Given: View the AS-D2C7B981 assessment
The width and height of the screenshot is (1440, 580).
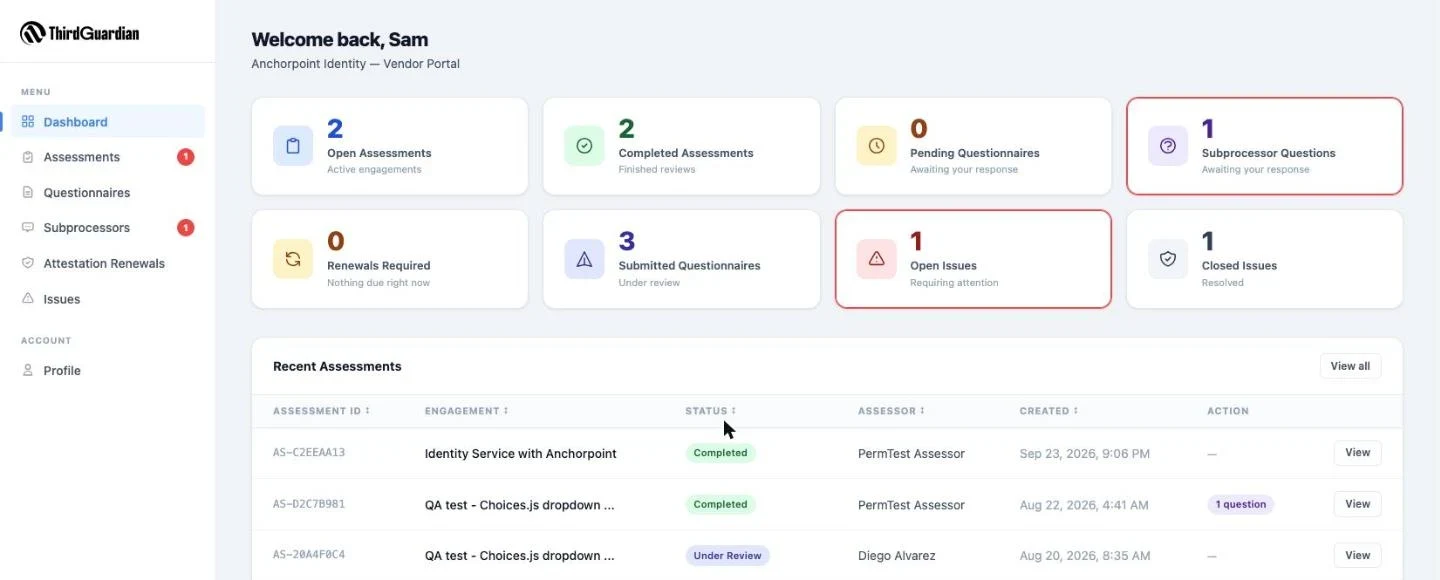Looking at the screenshot, I should pos(1357,504).
